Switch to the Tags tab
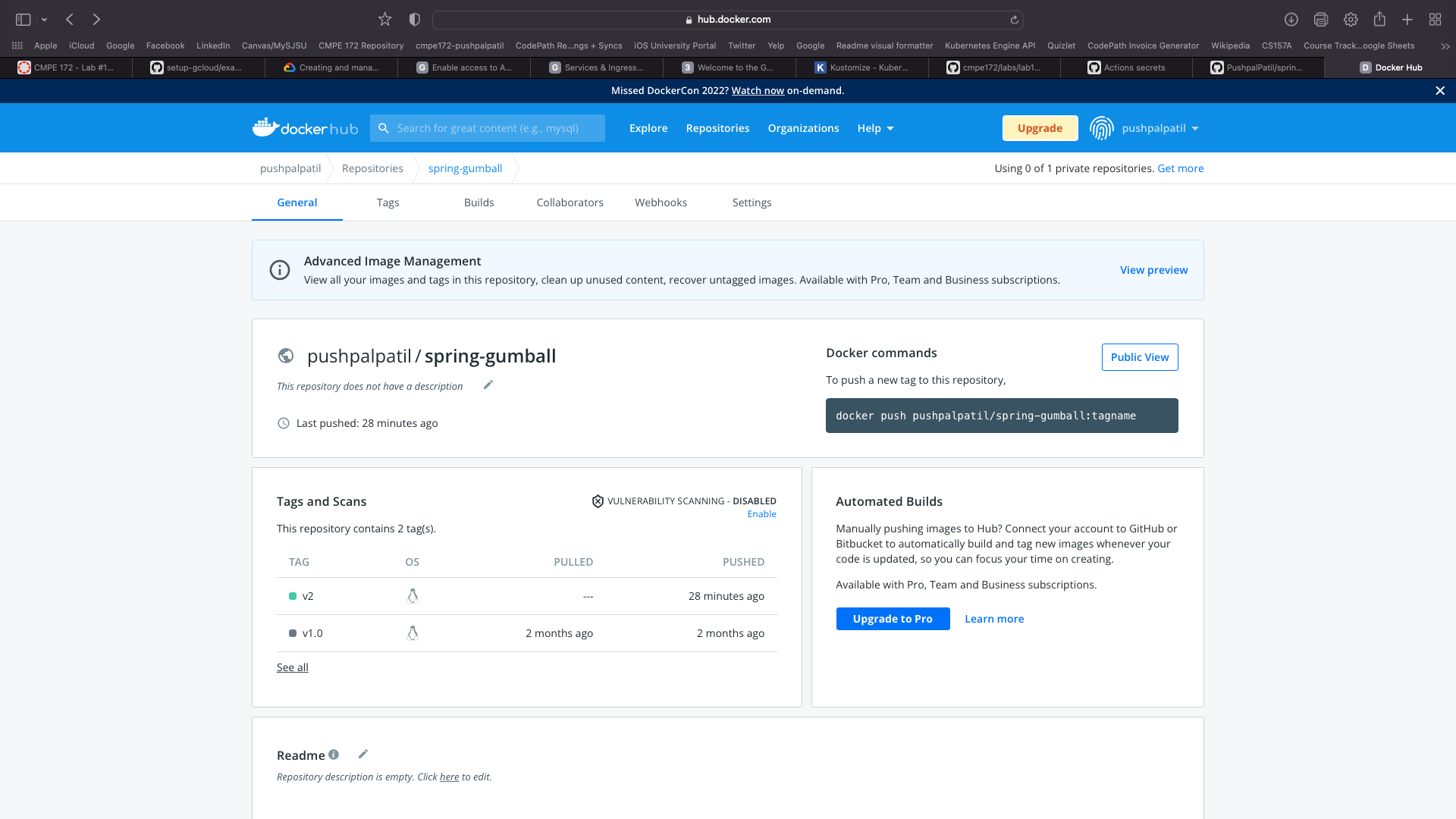This screenshot has height=819, width=1456. 388,202
